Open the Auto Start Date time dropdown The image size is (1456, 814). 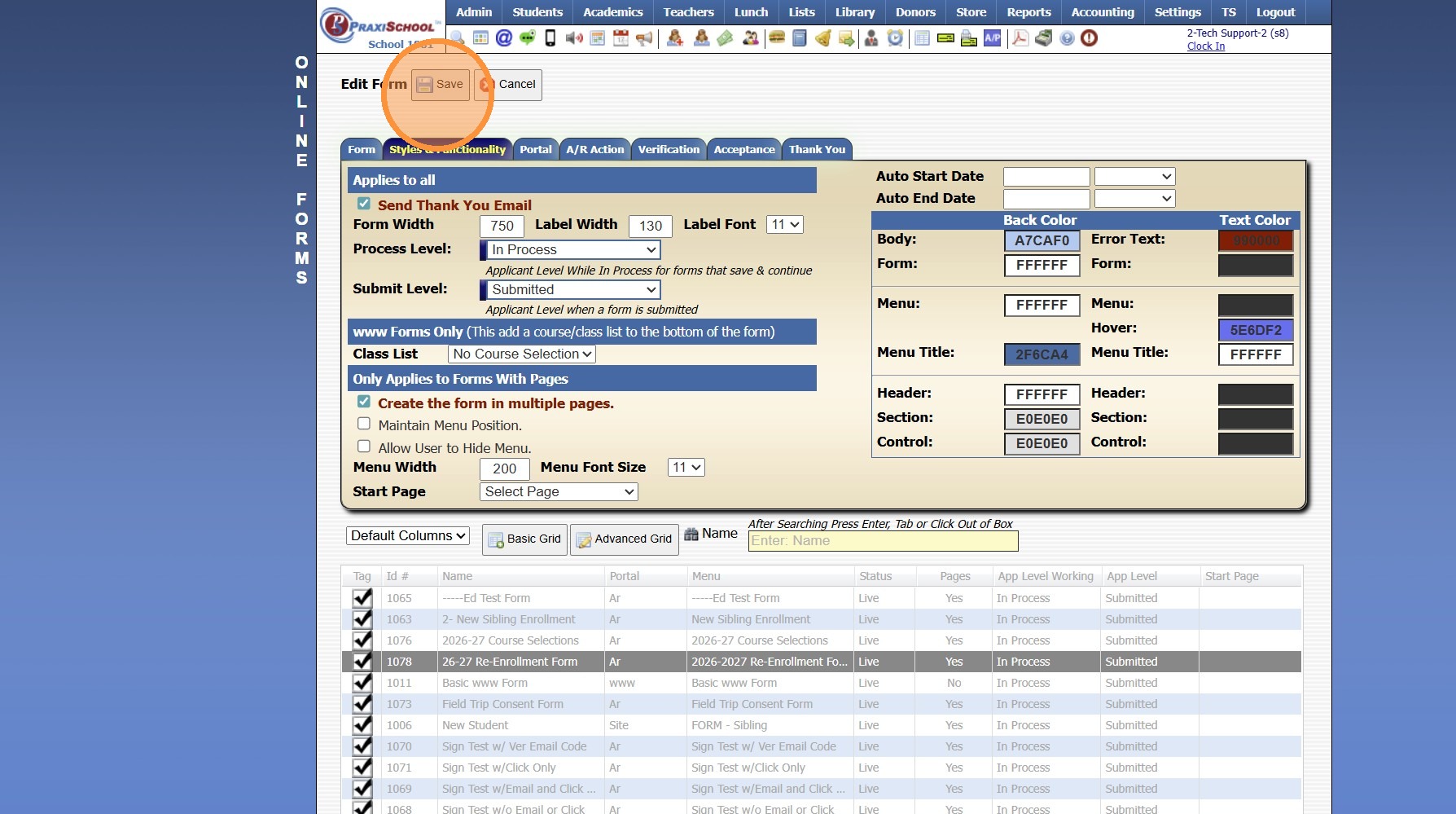click(1135, 177)
